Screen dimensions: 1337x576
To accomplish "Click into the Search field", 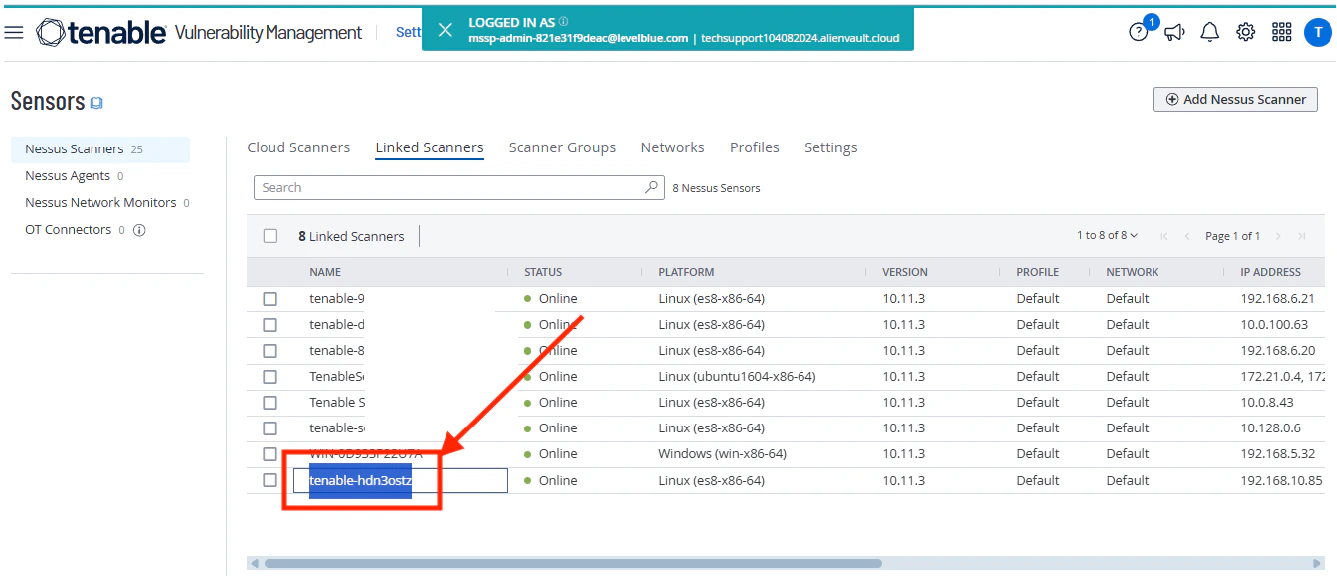I will click(459, 187).
